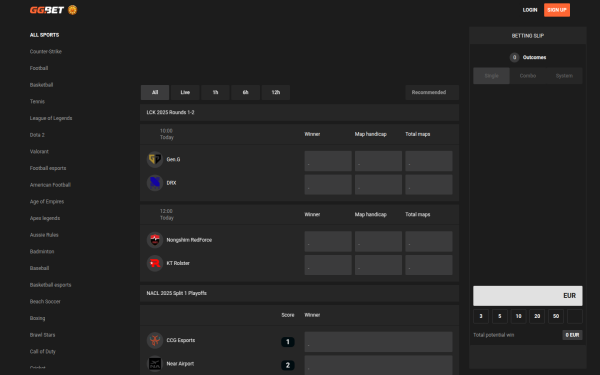Screen dimensions: 600x375
Task: Click the Nongshim RedForce Total maps odds cell
Action: 429,241
